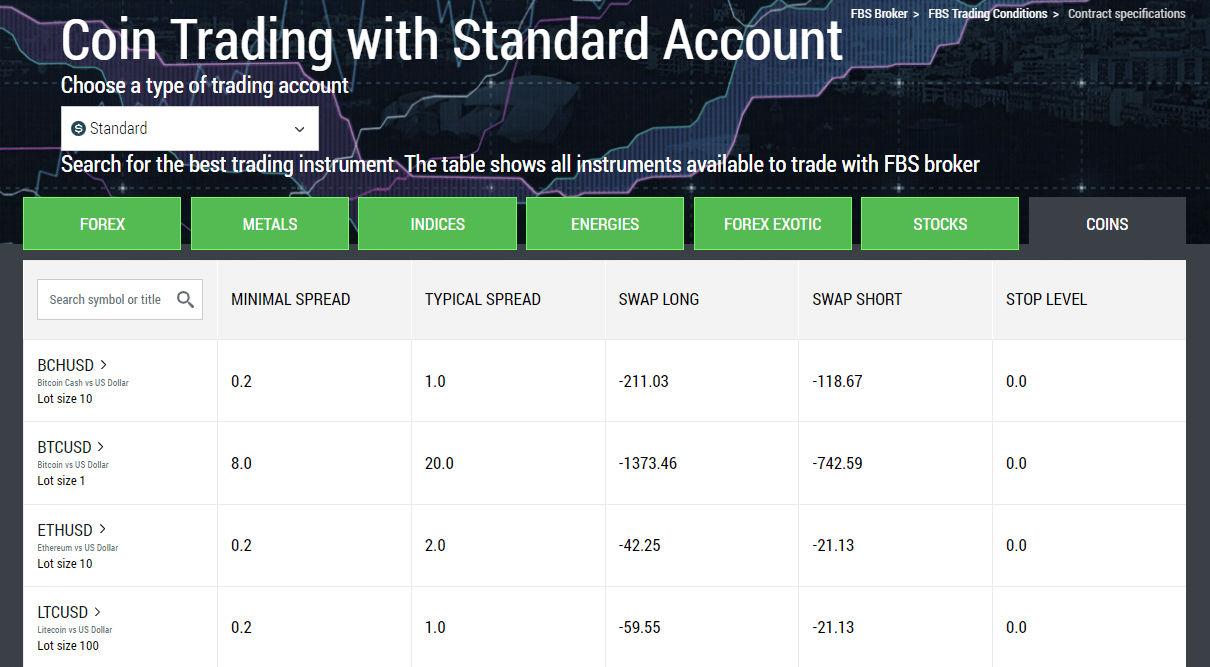Click the page title Coin Trading with Standard Account

pos(452,40)
